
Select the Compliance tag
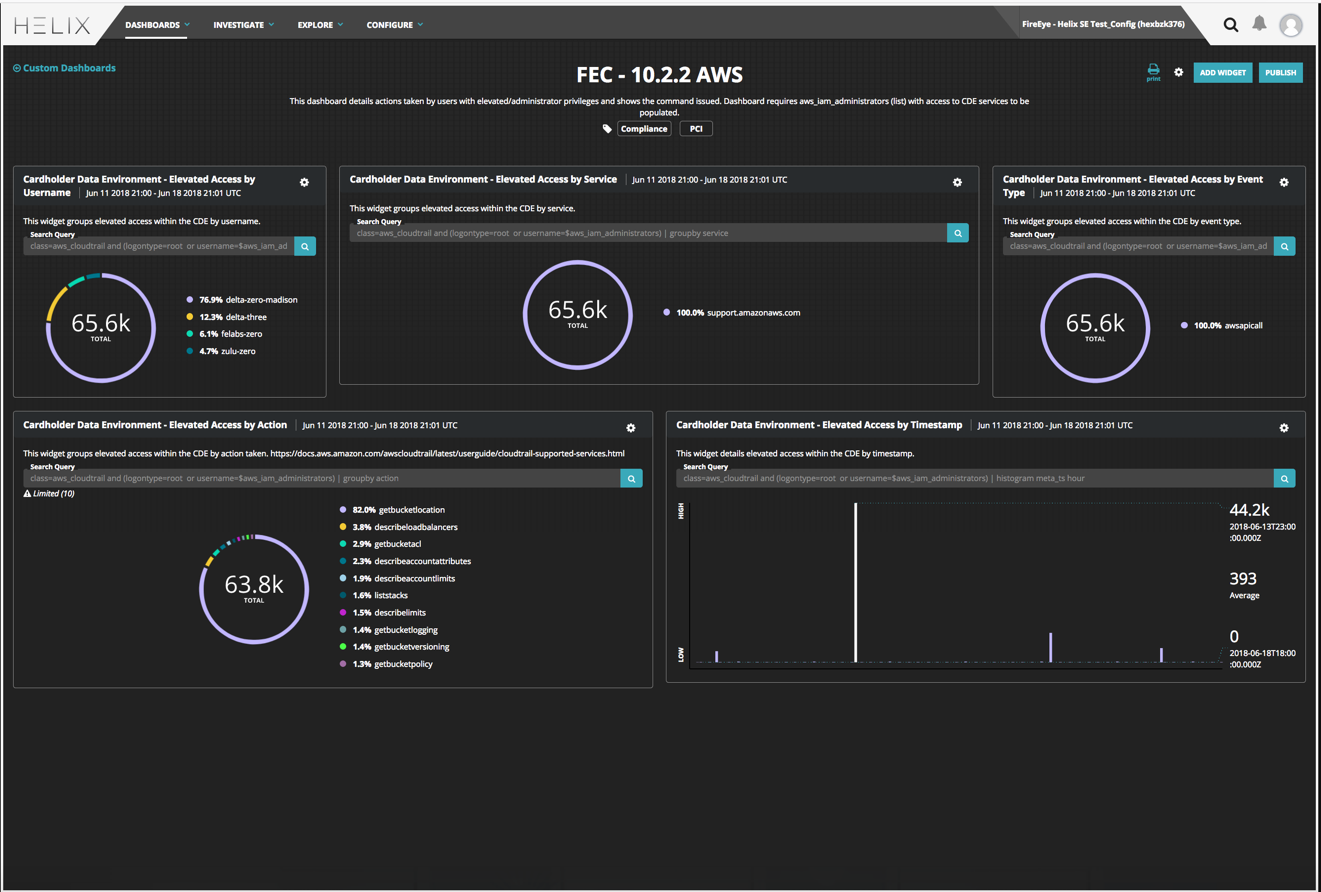tap(644, 129)
